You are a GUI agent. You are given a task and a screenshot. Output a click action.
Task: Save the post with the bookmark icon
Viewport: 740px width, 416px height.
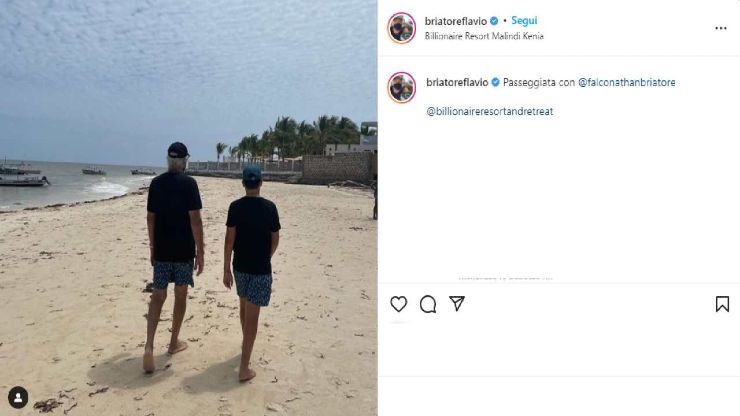tap(722, 304)
